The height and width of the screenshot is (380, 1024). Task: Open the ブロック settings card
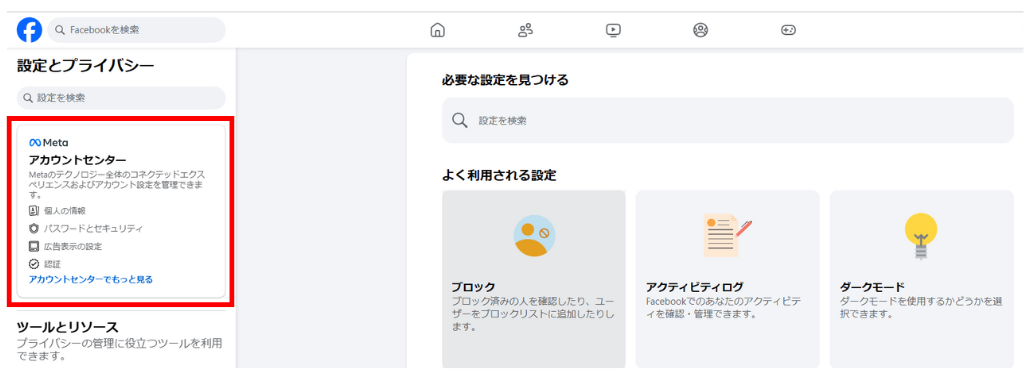[x=534, y=279]
